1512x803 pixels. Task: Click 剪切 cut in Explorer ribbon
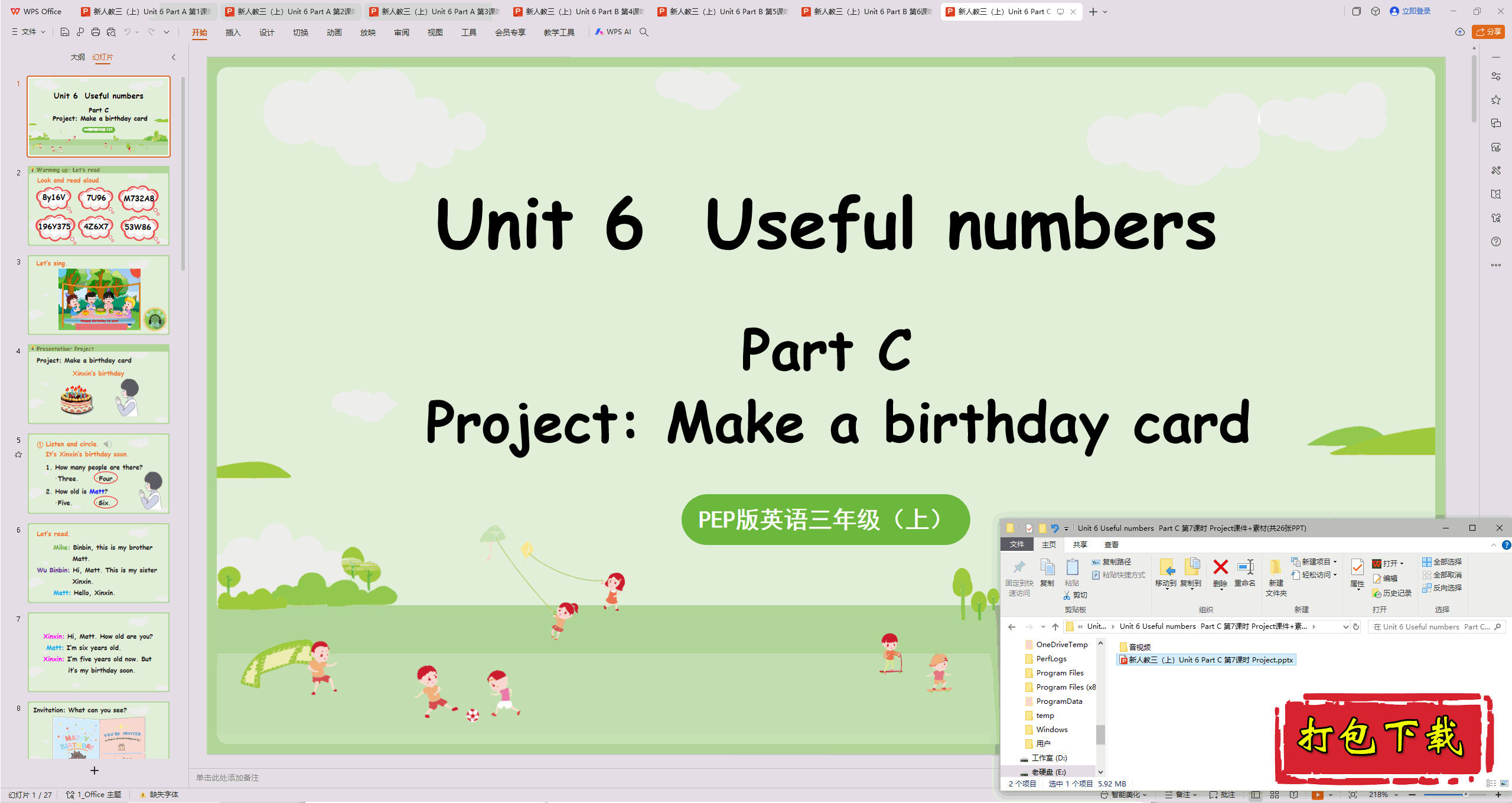[x=1076, y=595]
